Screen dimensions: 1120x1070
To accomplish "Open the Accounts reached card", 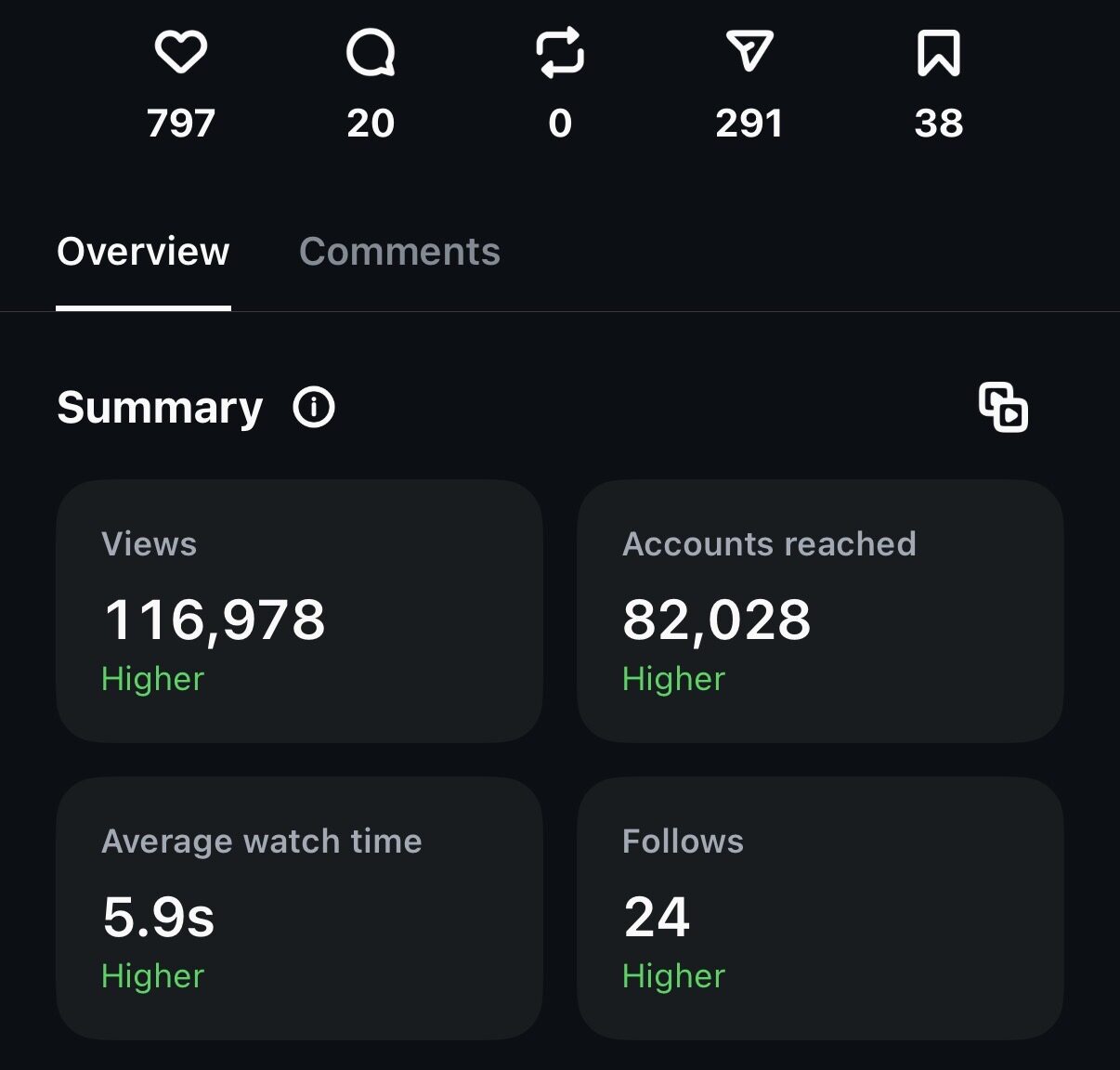I will (820, 610).
